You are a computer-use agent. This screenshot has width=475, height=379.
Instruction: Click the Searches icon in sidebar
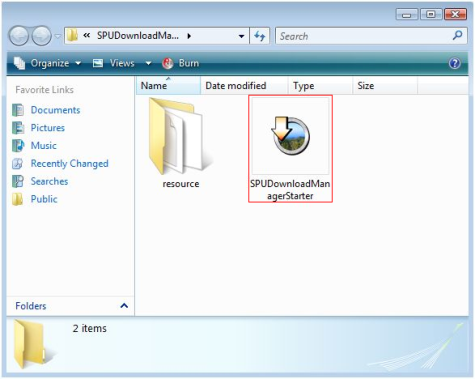click(18, 181)
